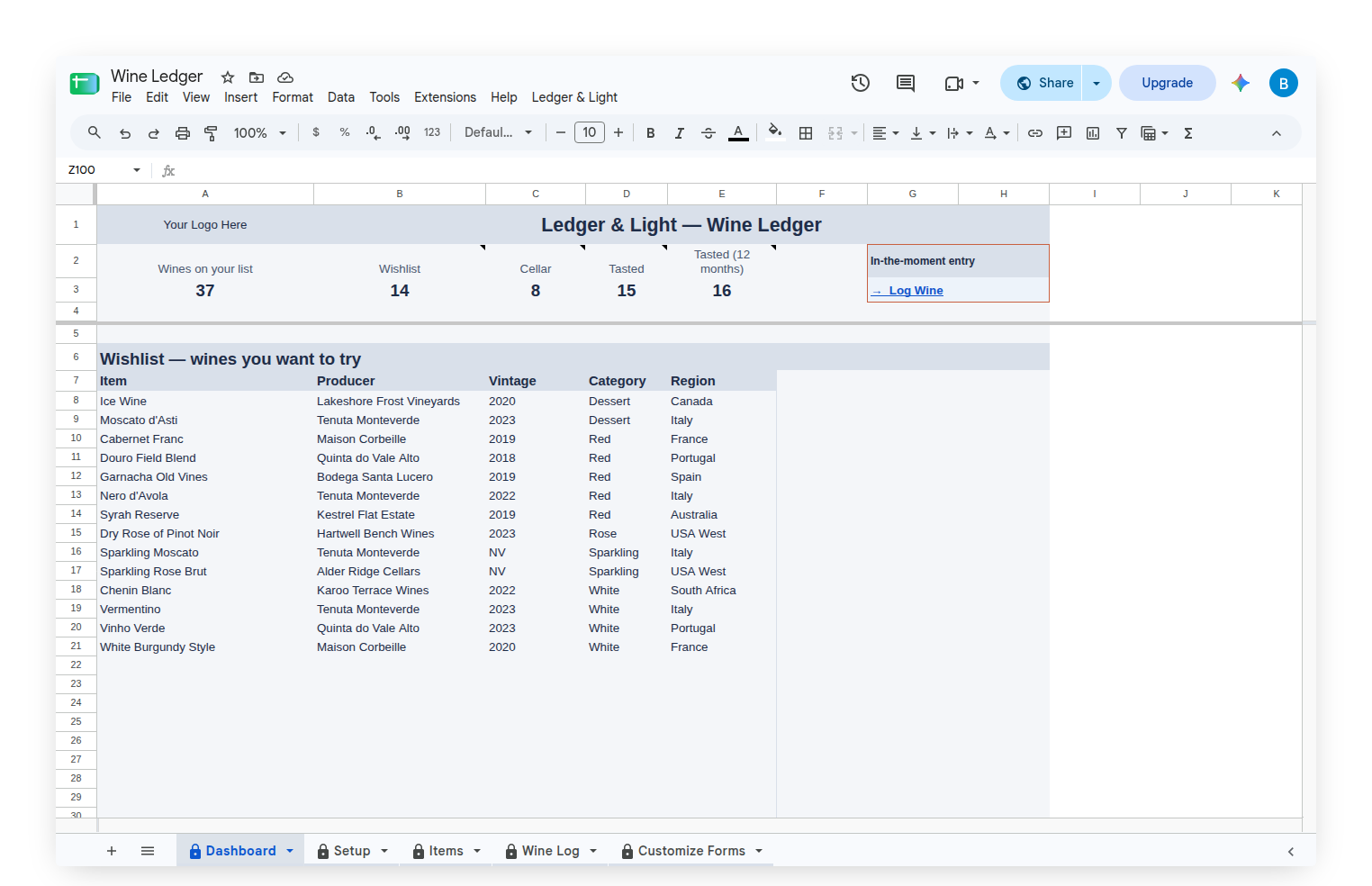
Task: Open version history
Action: coord(861,83)
